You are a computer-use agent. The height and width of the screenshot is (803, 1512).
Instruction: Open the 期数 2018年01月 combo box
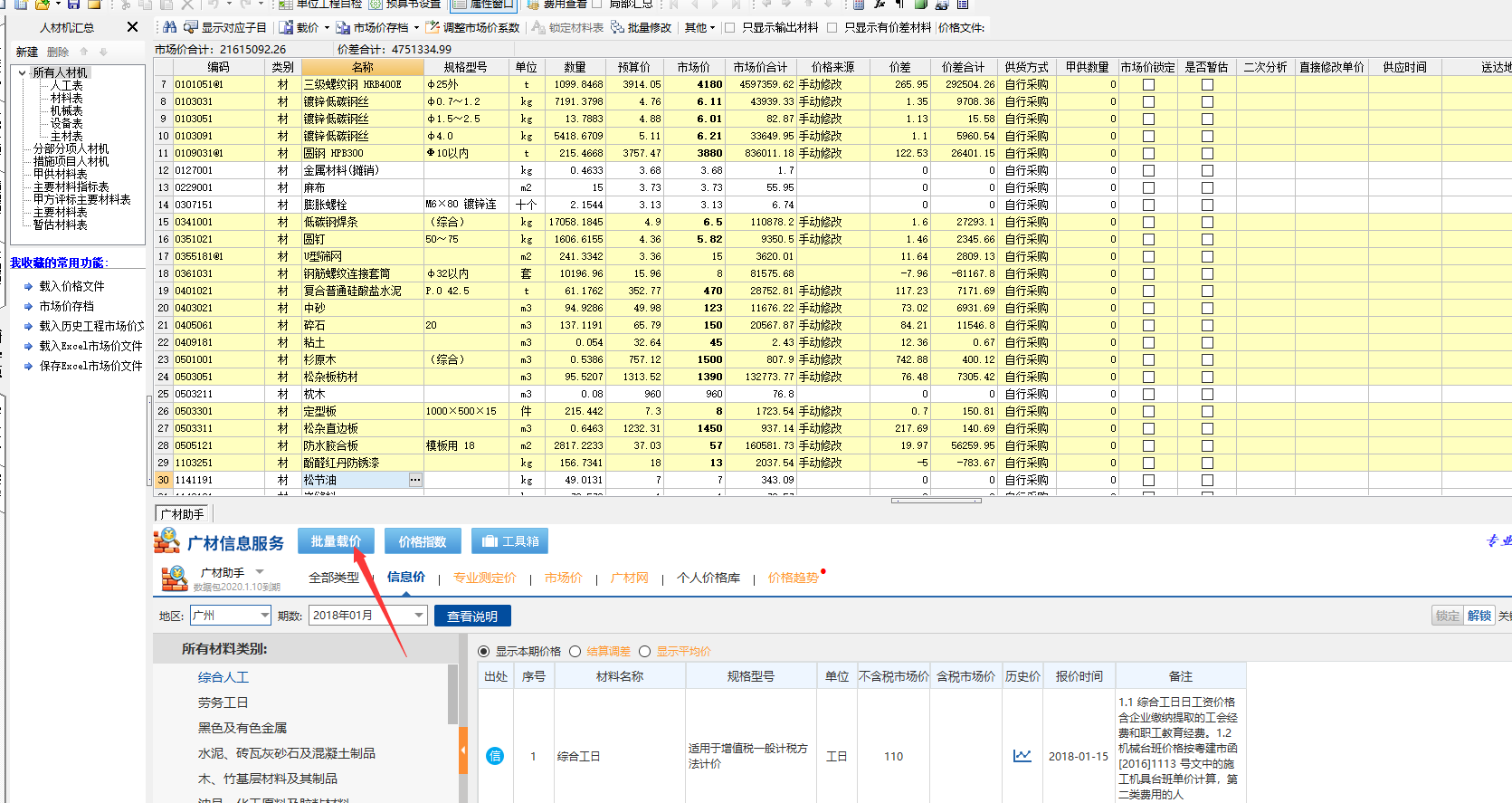[367, 615]
